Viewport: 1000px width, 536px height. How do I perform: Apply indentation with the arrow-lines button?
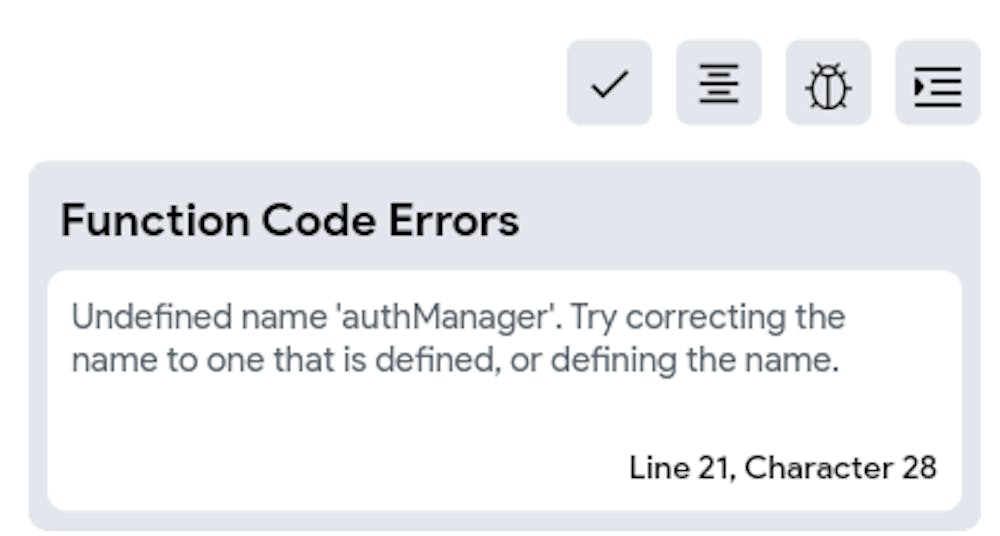tap(937, 84)
